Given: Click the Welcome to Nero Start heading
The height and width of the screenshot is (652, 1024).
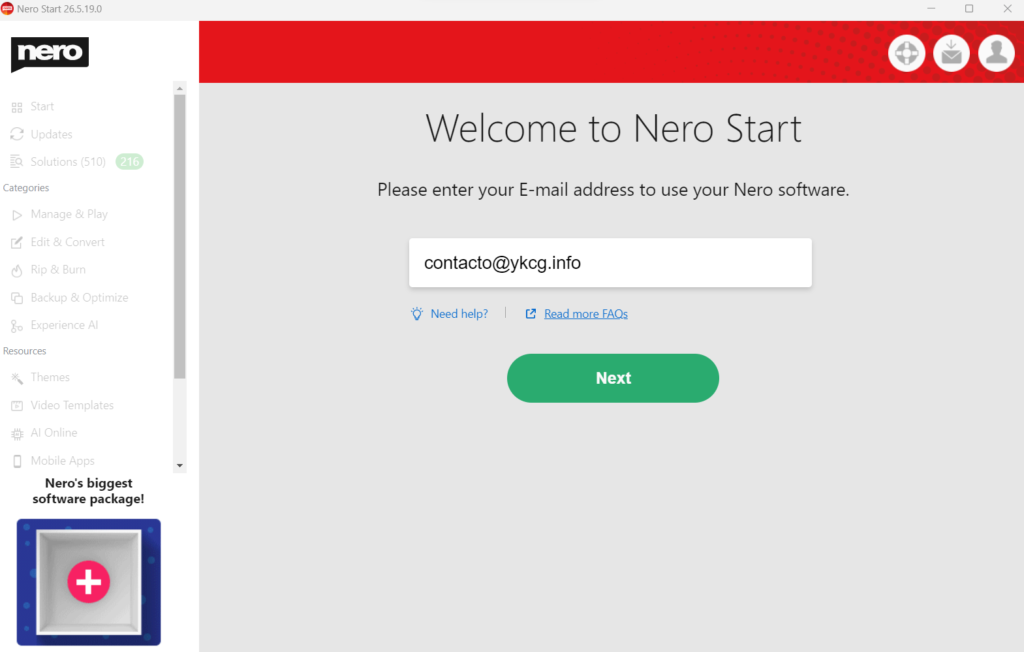Looking at the screenshot, I should (613, 128).
